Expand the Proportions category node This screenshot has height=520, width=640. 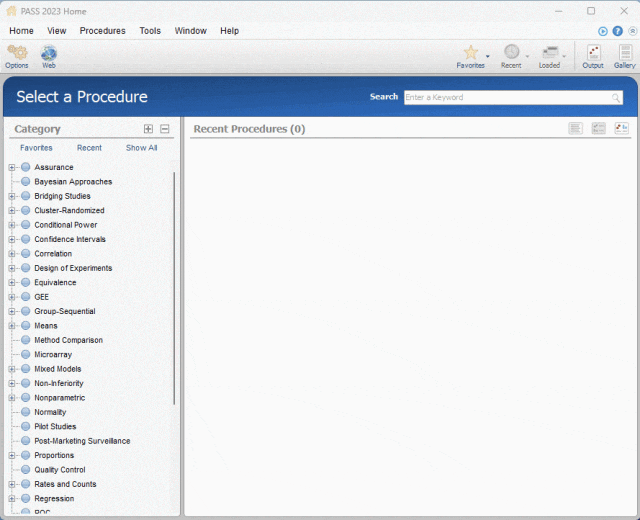[x=12, y=456]
